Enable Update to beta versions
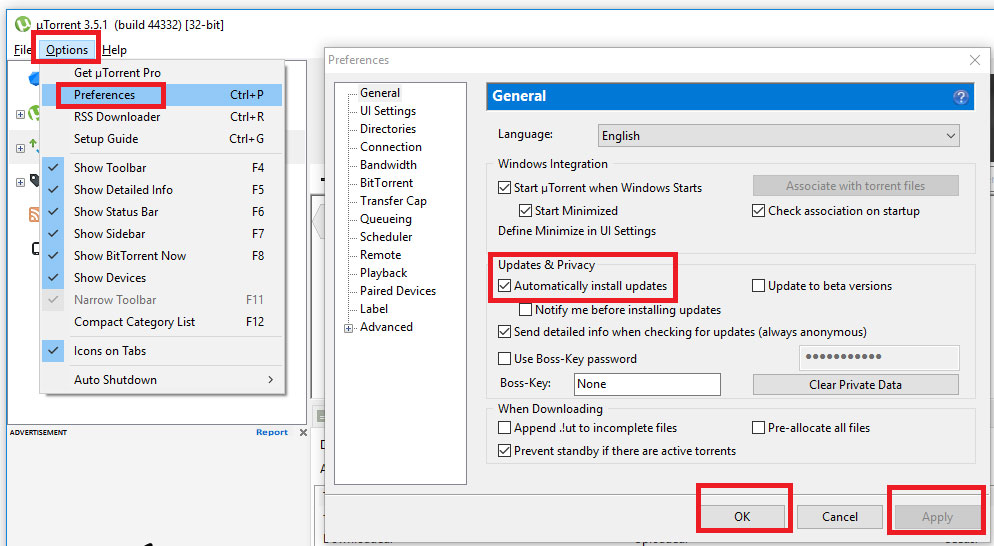Viewport: 994px width, 546px height. click(x=758, y=286)
